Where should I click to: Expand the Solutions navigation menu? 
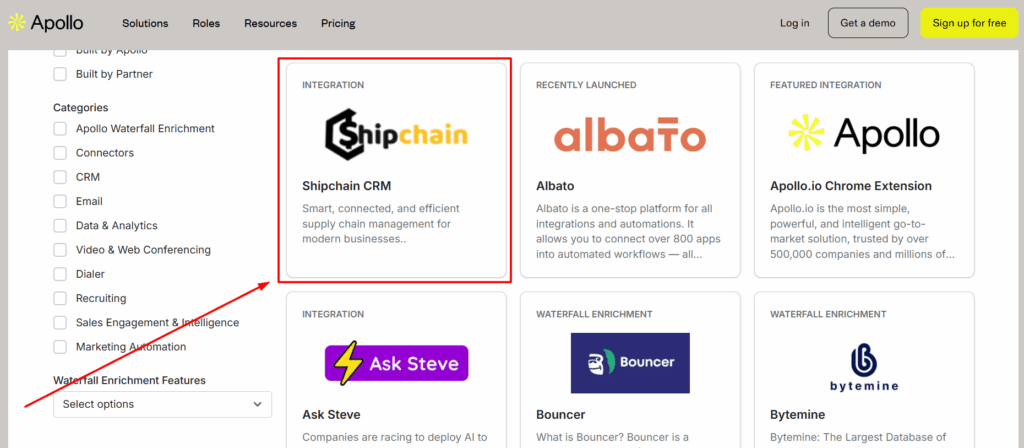pyautogui.click(x=145, y=23)
